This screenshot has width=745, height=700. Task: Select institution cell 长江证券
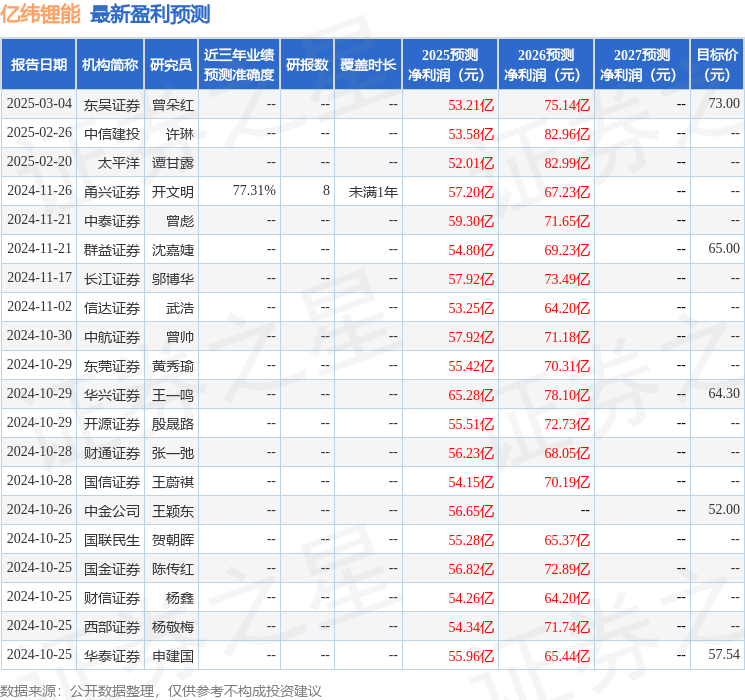[x=112, y=279]
